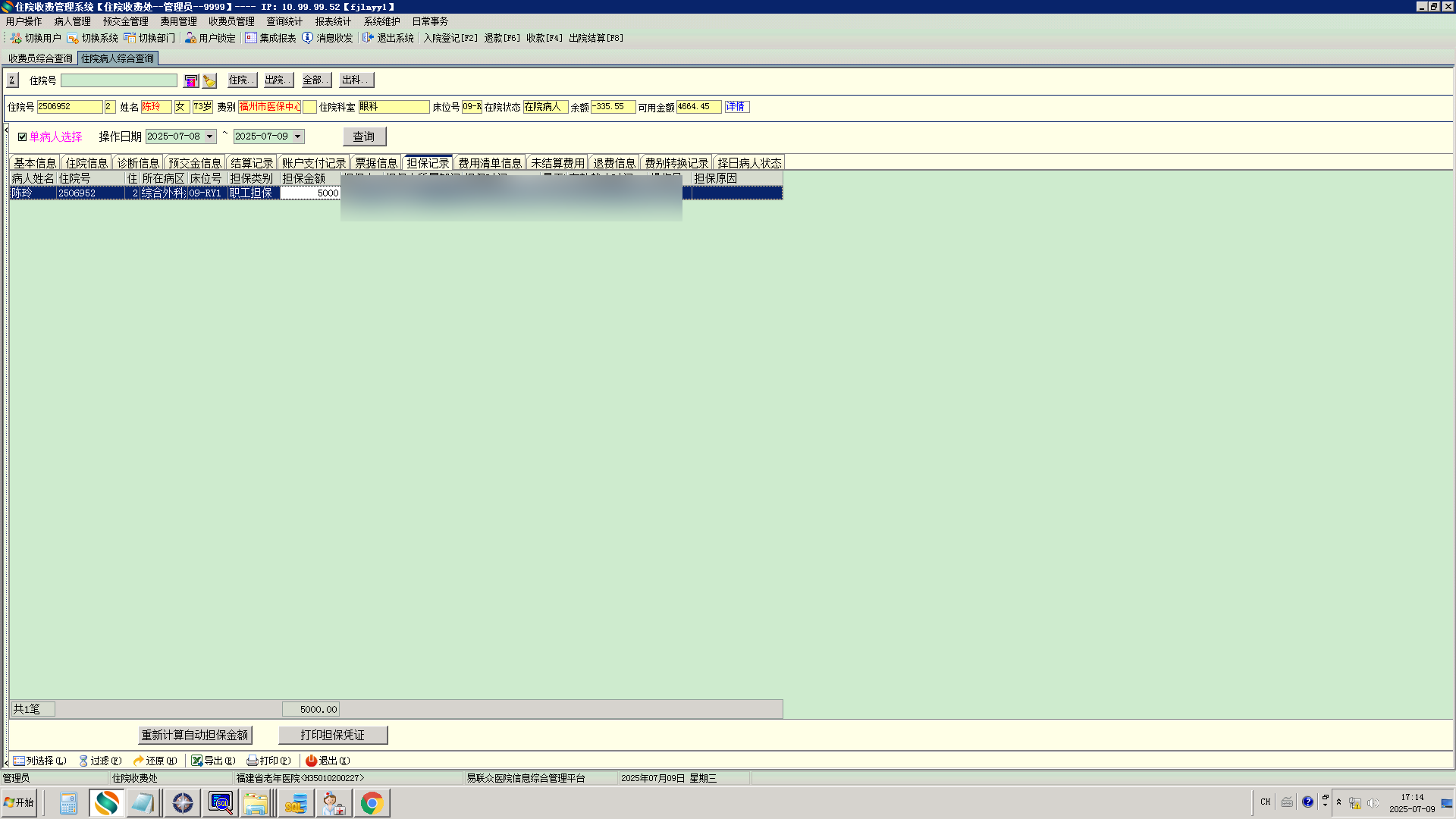Open the start date 2025-07-08 dropdown
Screen dimensions: 1456x819
coord(210,136)
